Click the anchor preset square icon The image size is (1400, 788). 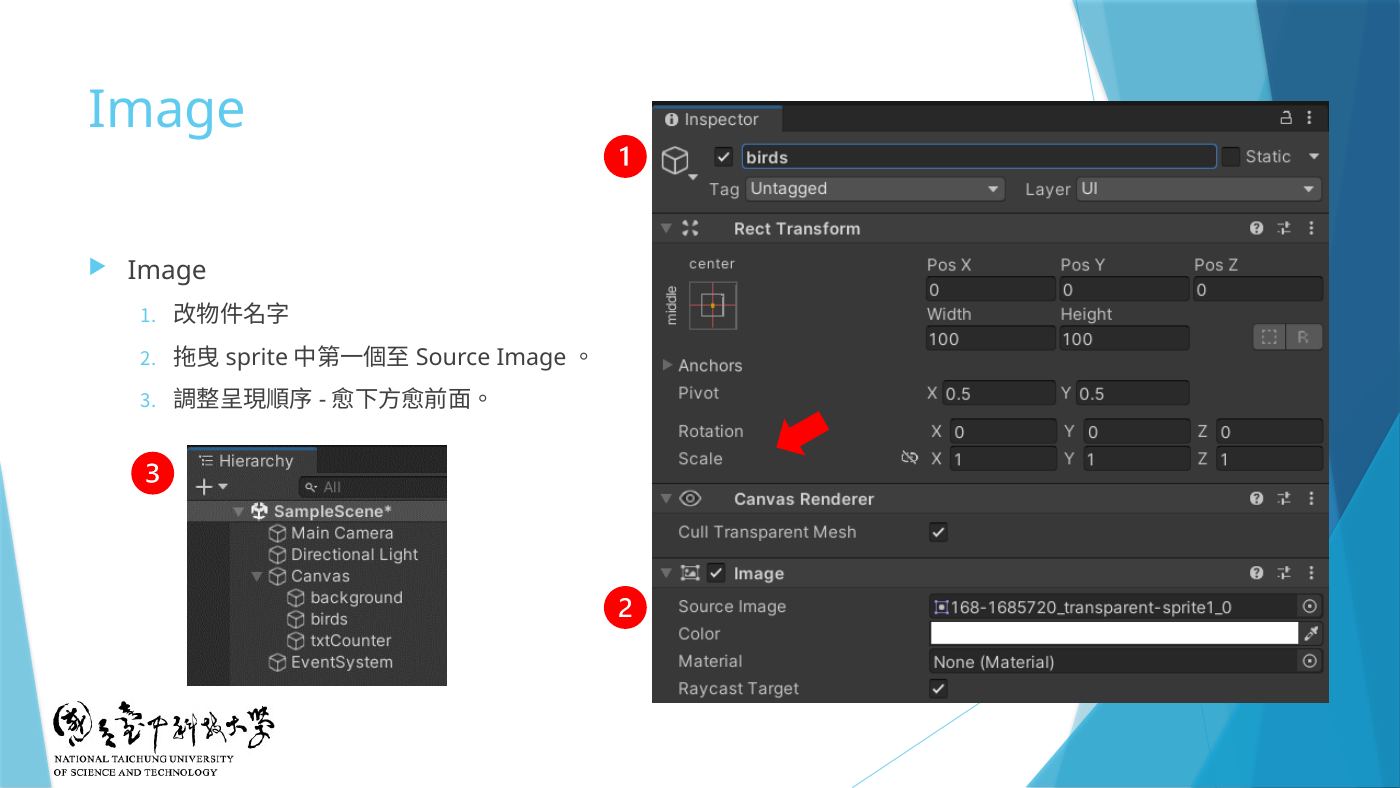[712, 305]
